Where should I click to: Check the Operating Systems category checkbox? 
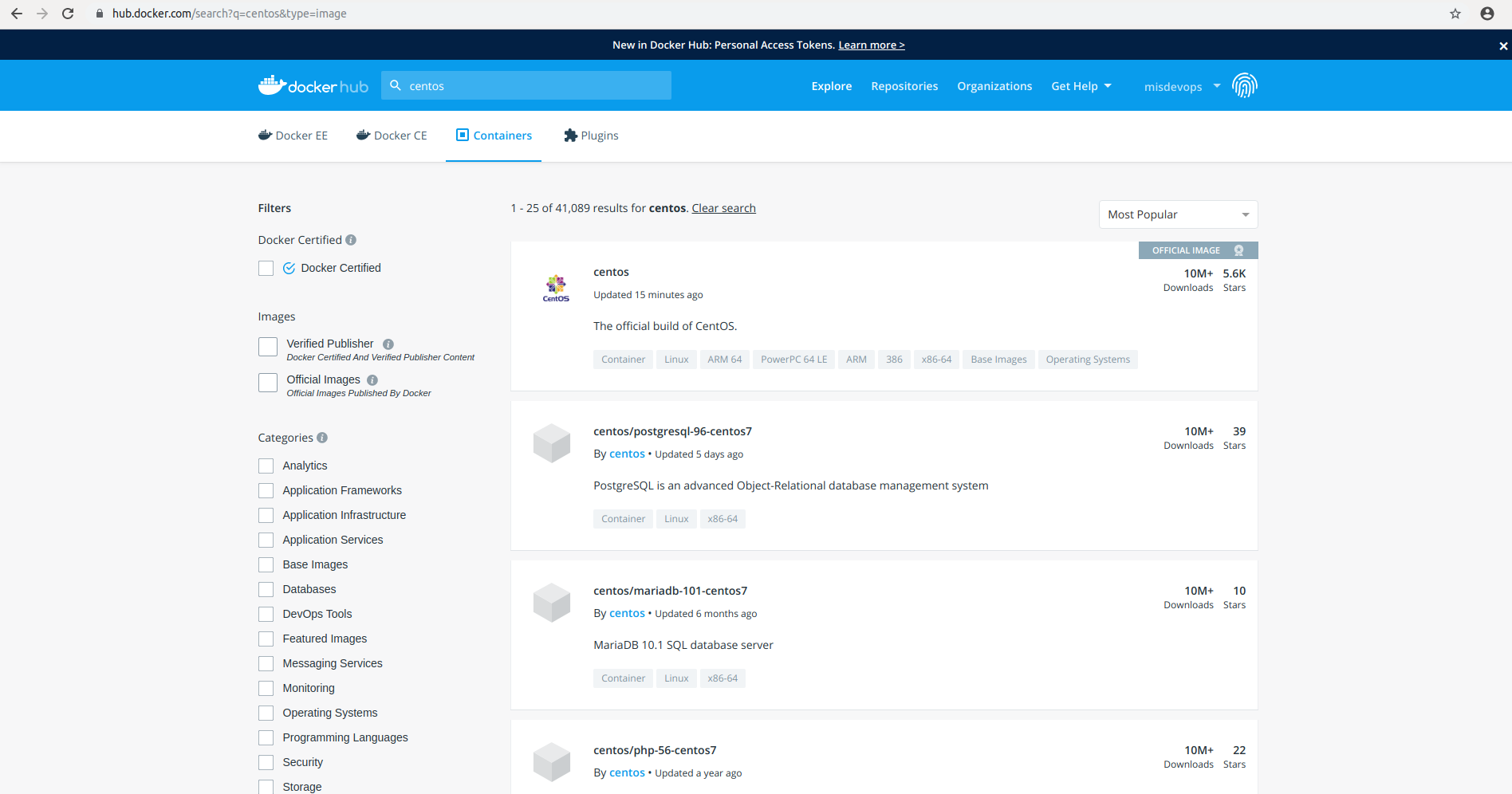(266, 713)
